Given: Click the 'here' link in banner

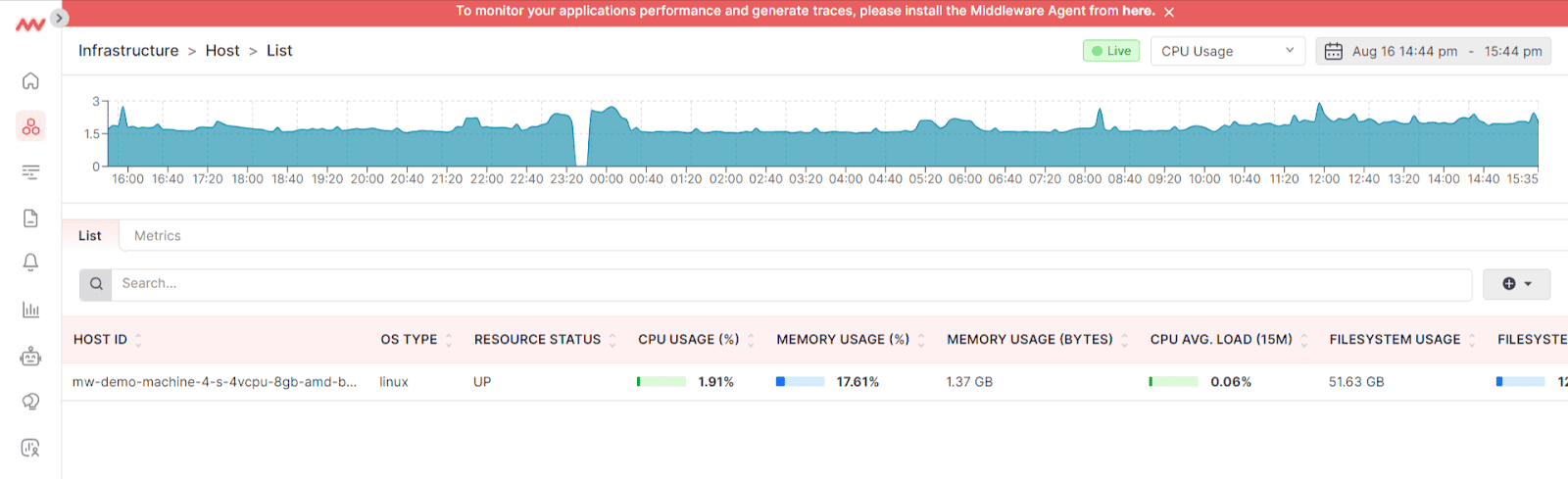Looking at the screenshot, I should [1138, 12].
